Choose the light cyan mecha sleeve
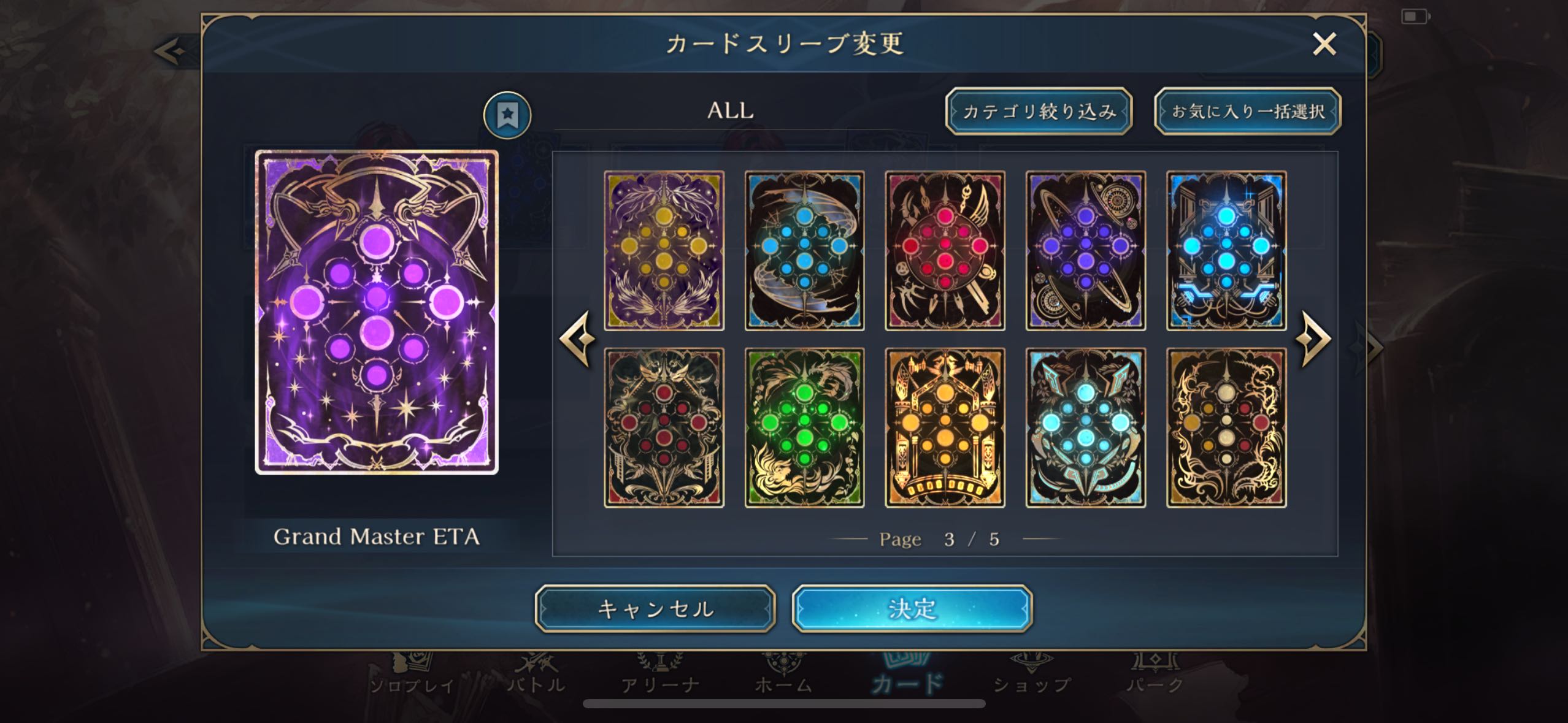This screenshot has height=723, width=1568. [1086, 428]
